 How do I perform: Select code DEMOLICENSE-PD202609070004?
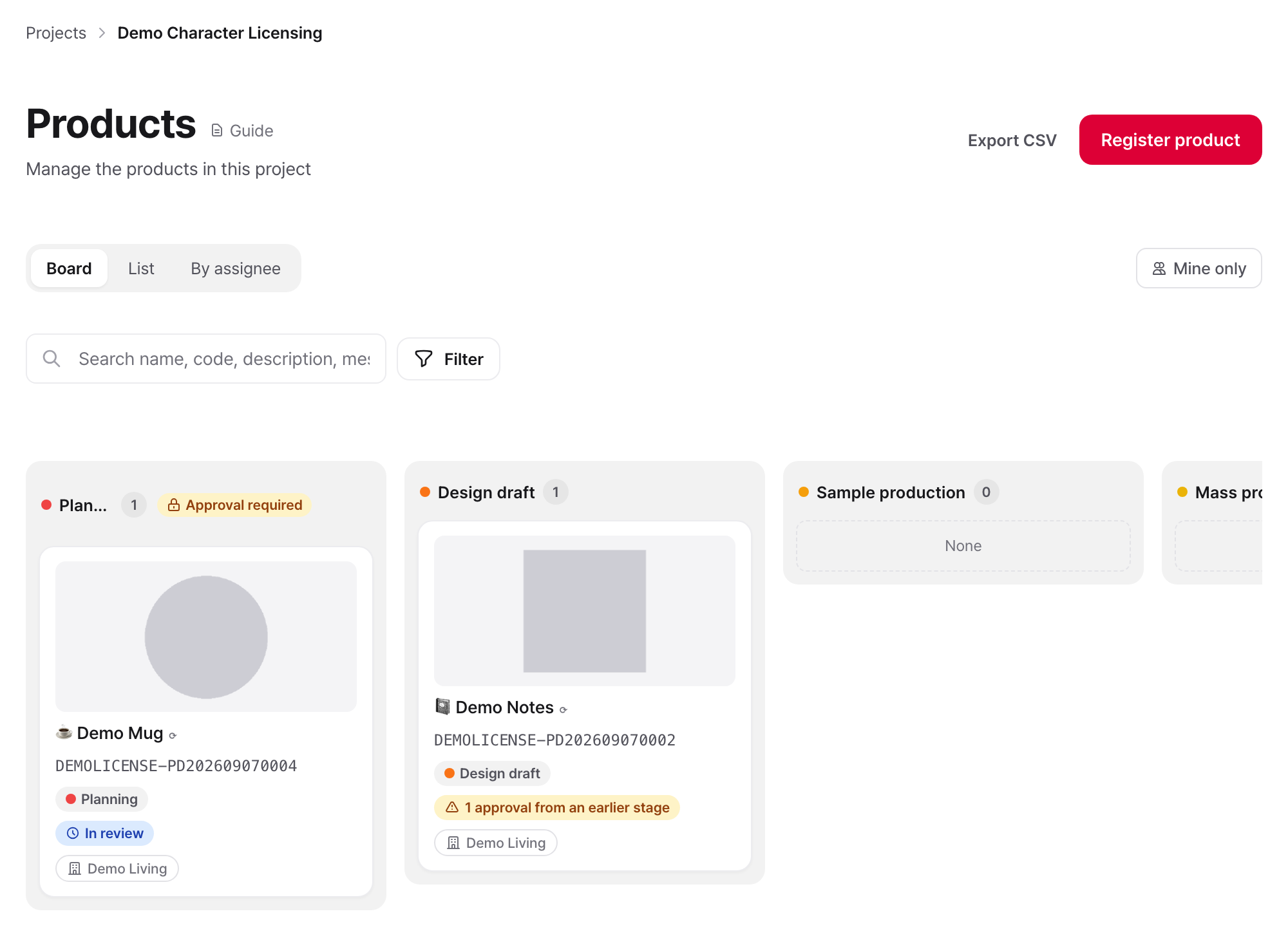176,766
